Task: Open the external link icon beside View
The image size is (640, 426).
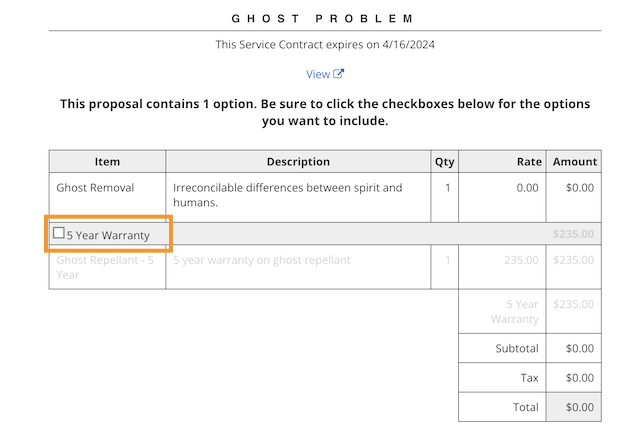Action: (x=339, y=74)
